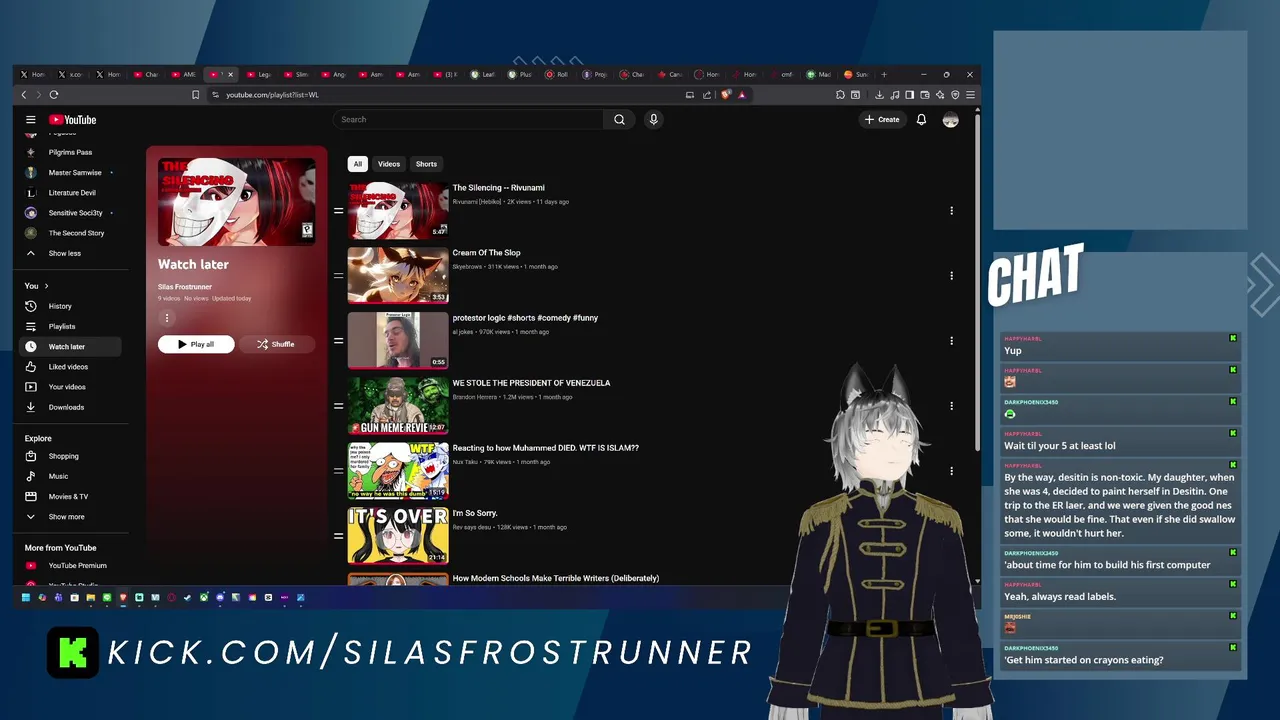
Task: Grab reorder handle for The Silencing video
Action: coord(338,211)
